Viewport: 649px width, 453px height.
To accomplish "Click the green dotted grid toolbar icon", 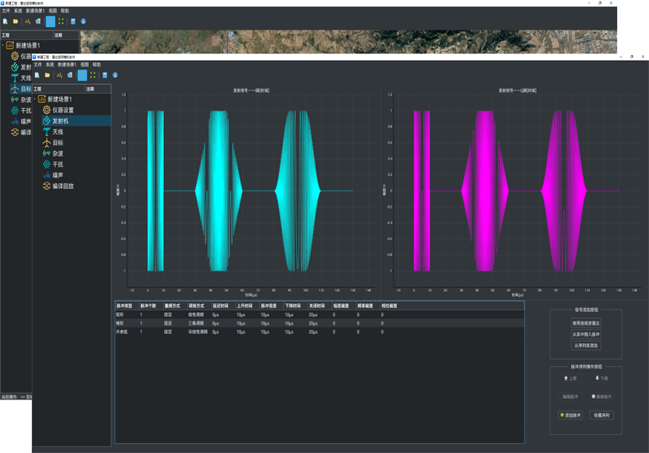I will point(93,75).
